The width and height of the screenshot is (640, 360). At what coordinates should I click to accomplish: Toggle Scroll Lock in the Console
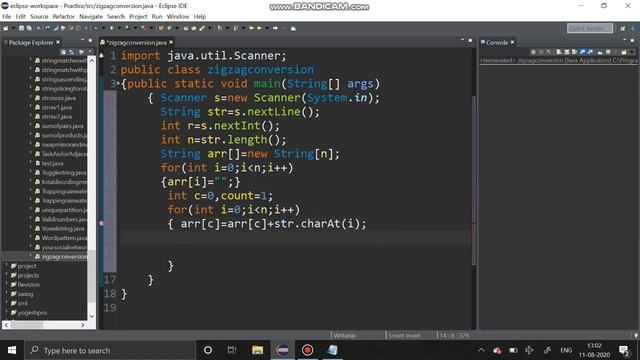pyautogui.click(x=567, y=52)
